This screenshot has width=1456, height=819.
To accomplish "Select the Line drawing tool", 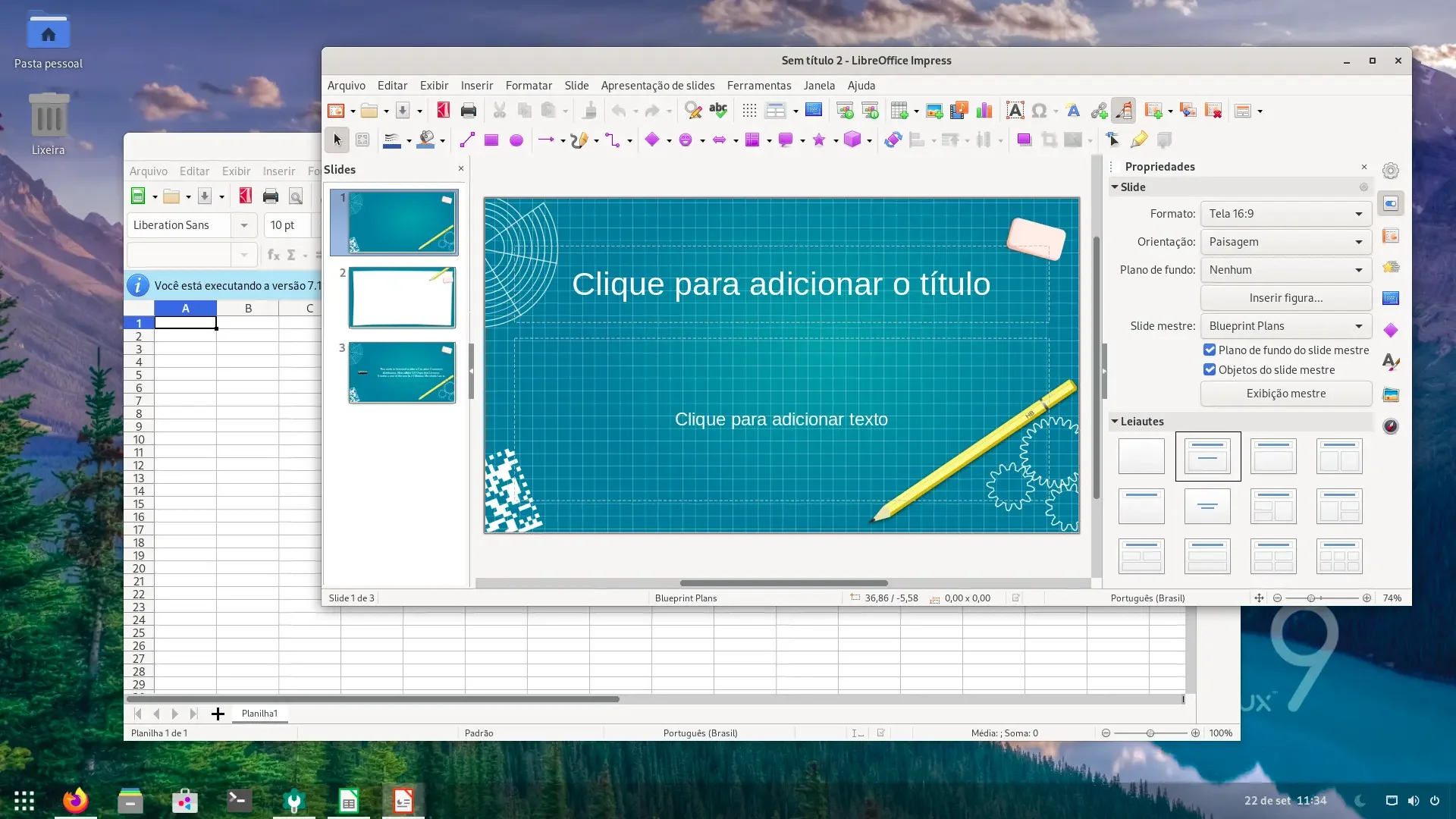I will 467,140.
